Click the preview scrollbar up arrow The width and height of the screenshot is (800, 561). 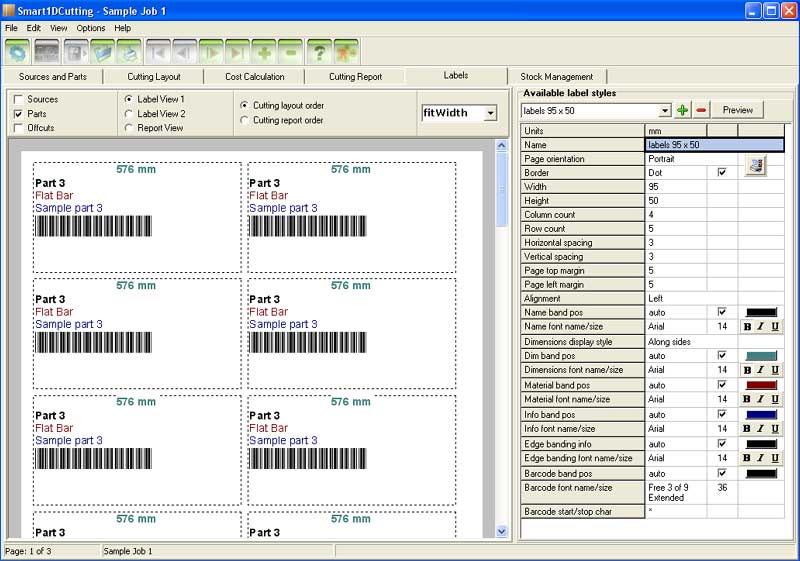501,145
